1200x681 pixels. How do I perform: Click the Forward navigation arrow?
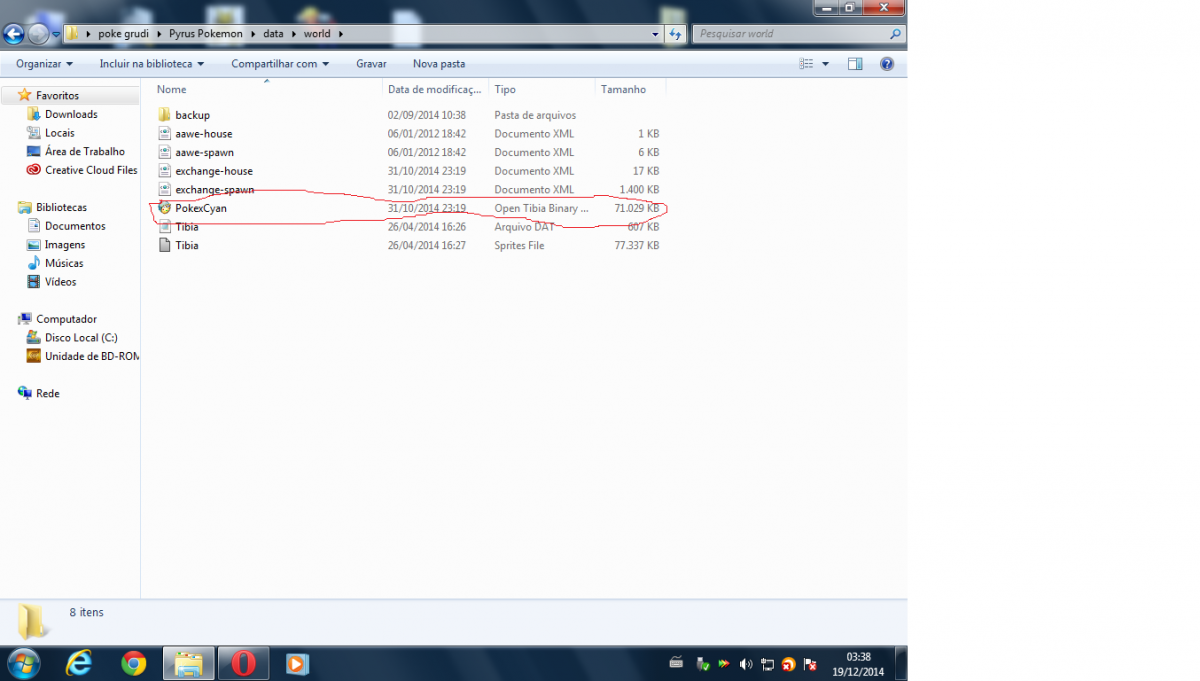point(39,34)
